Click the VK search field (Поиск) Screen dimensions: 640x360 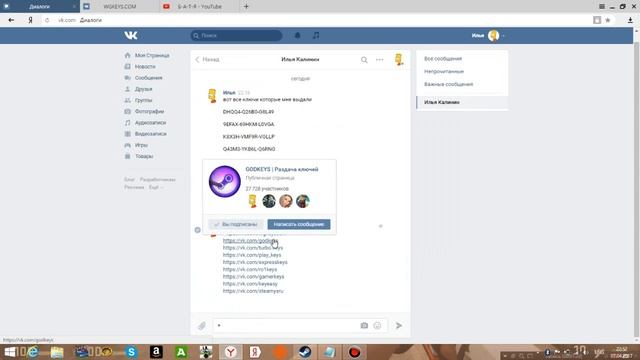click(236, 36)
